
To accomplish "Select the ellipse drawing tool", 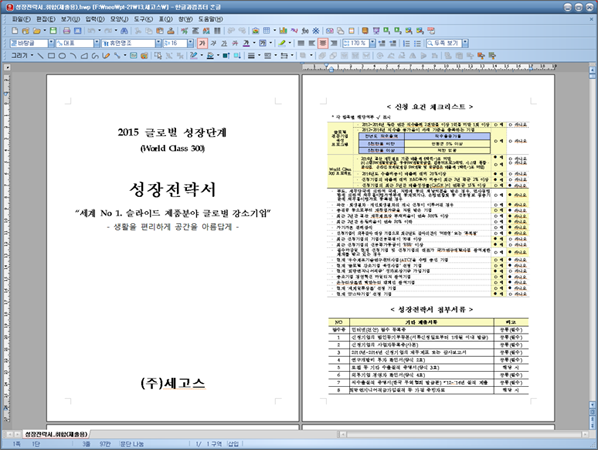I will [62, 56].
